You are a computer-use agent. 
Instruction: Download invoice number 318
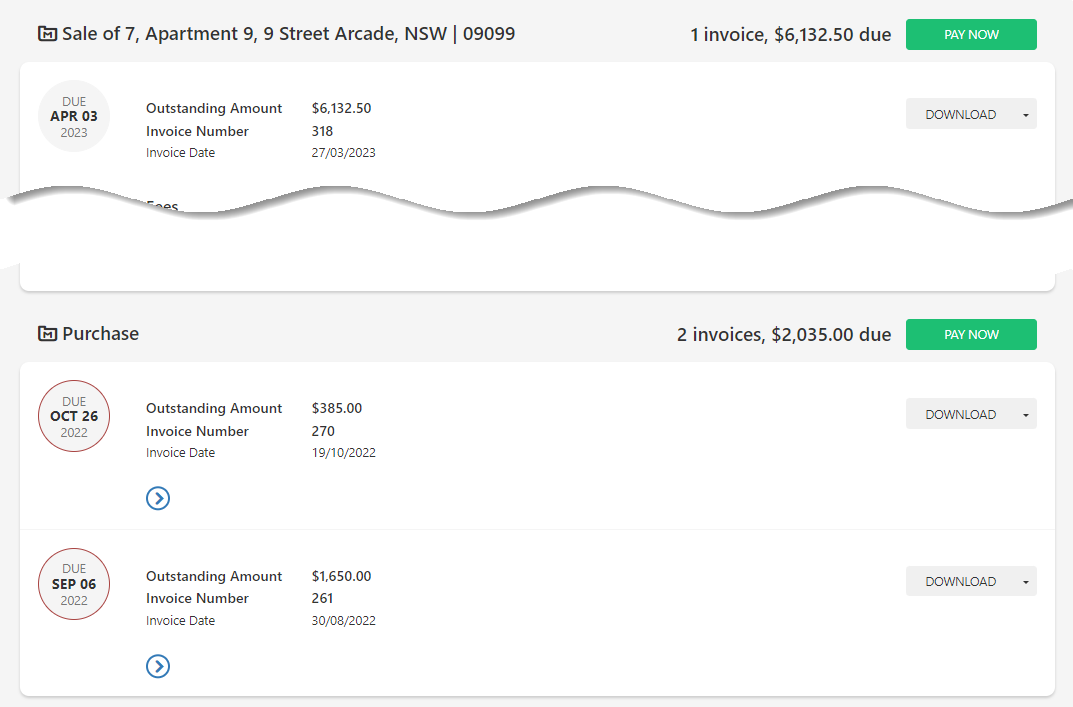960,114
